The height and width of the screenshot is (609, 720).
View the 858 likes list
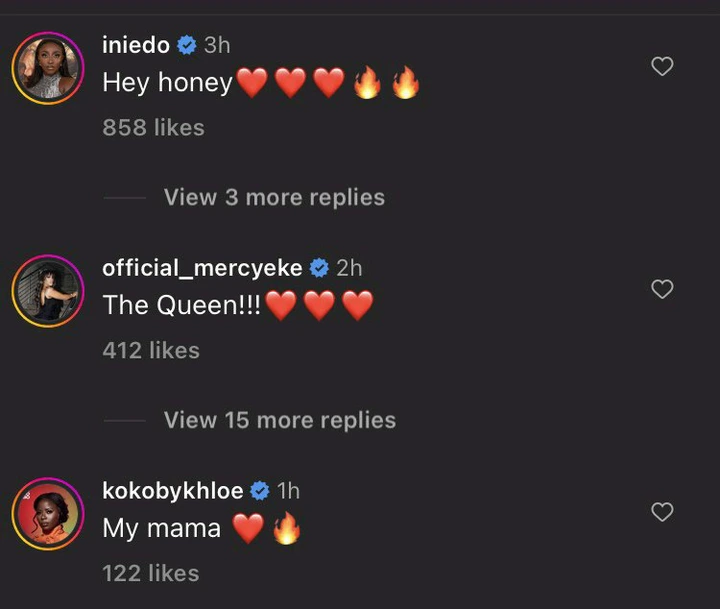153,128
